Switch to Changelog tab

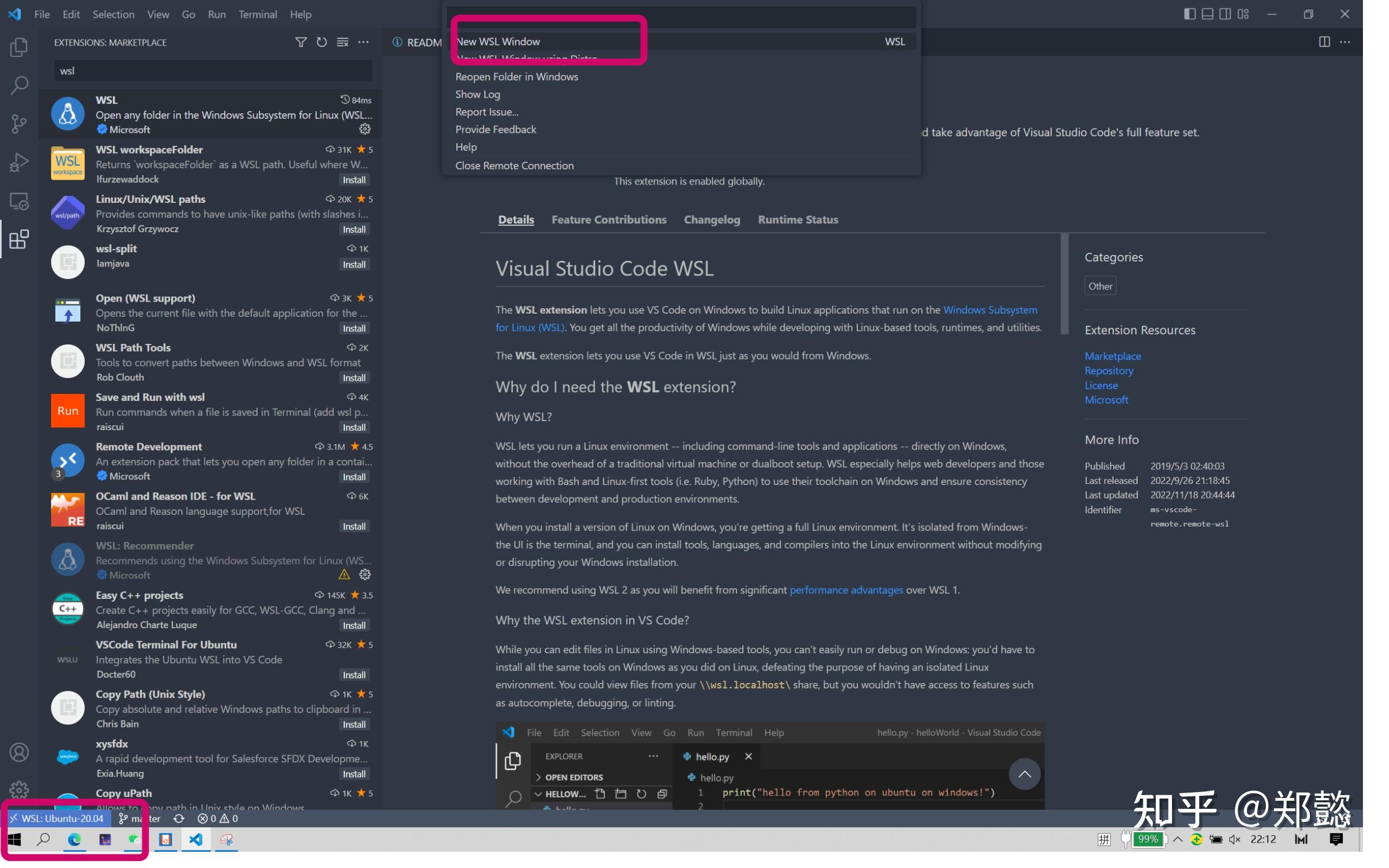point(712,219)
